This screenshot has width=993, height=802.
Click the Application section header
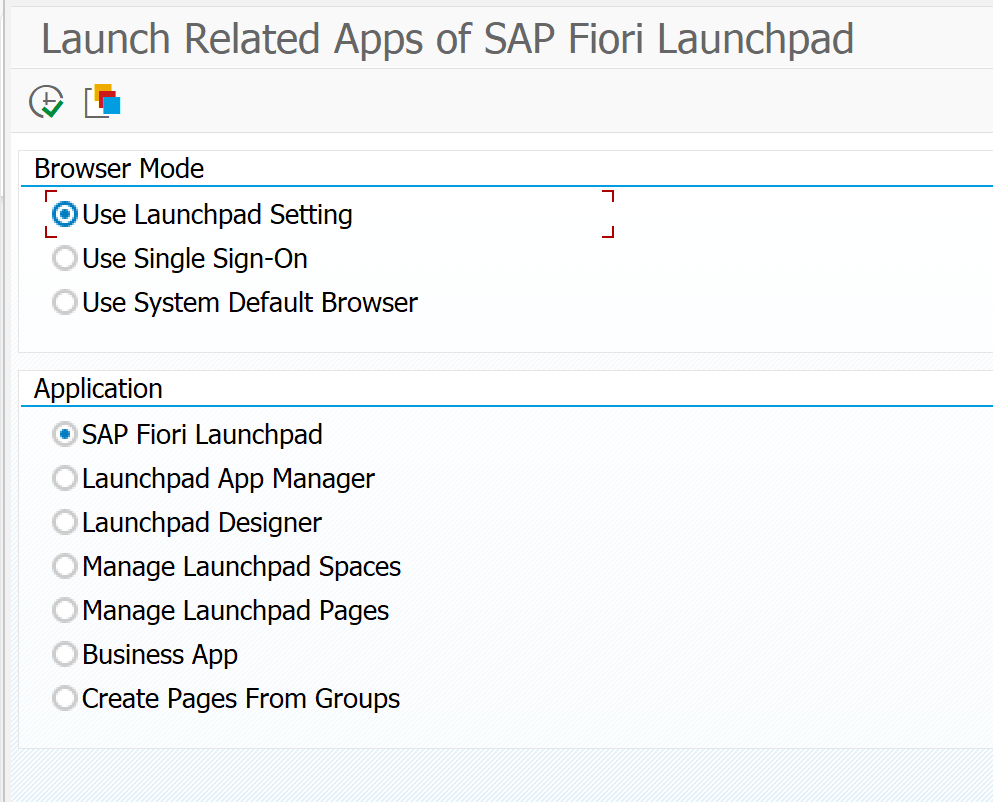(x=97, y=388)
